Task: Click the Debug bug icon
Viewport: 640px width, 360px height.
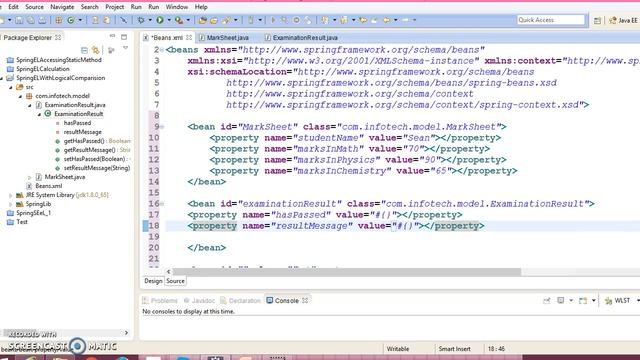Action: tap(141, 20)
